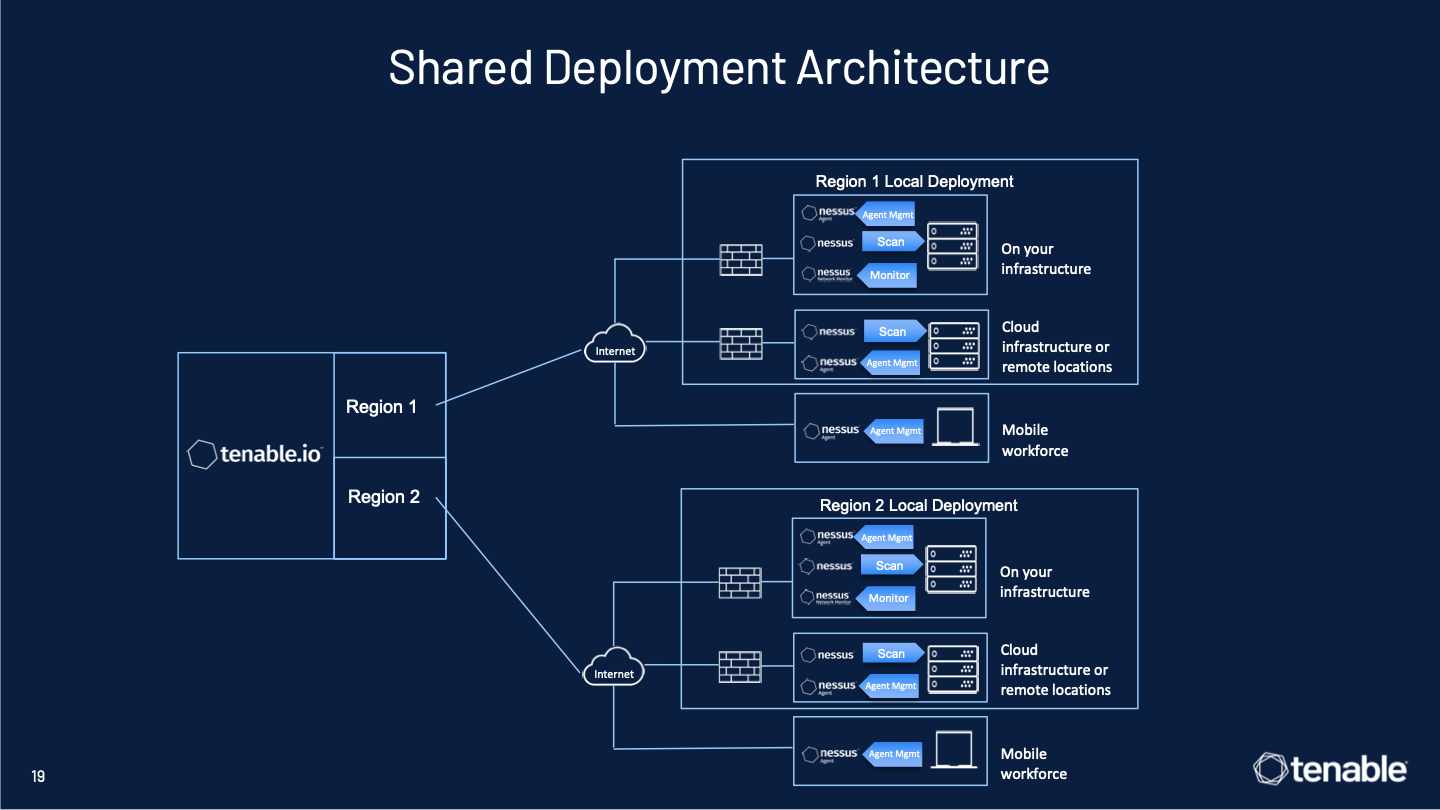The image size is (1440, 810).
Task: Click the Shared Deployment Architecture title
Action: [719, 67]
